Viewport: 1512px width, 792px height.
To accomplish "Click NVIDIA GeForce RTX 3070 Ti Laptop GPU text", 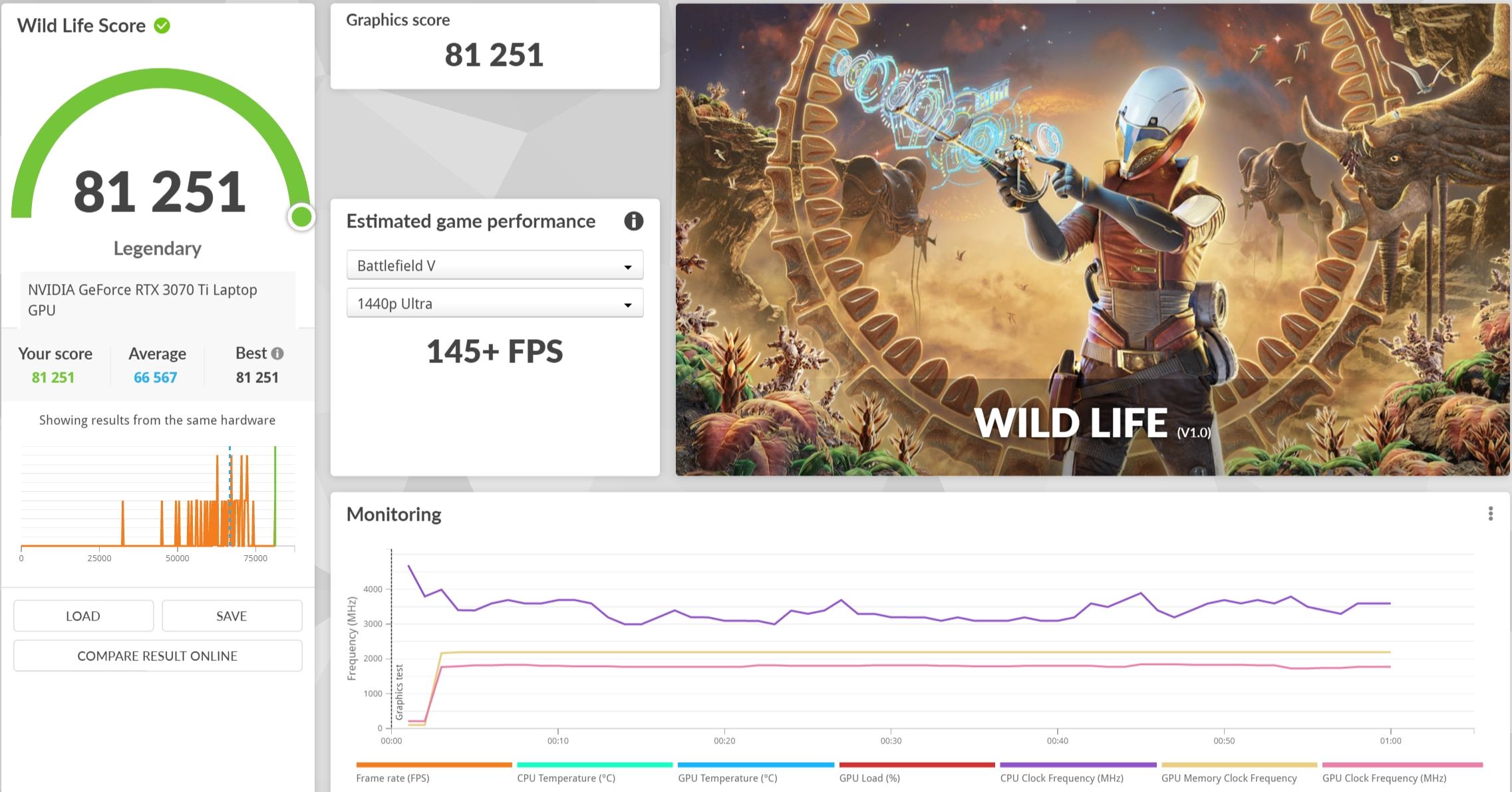I will pos(142,300).
